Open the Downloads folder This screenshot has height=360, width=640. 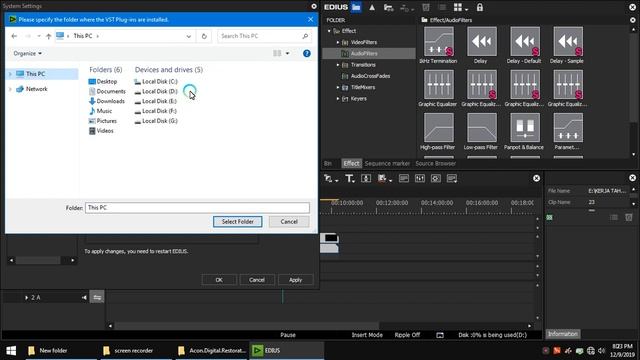[x=107, y=101]
